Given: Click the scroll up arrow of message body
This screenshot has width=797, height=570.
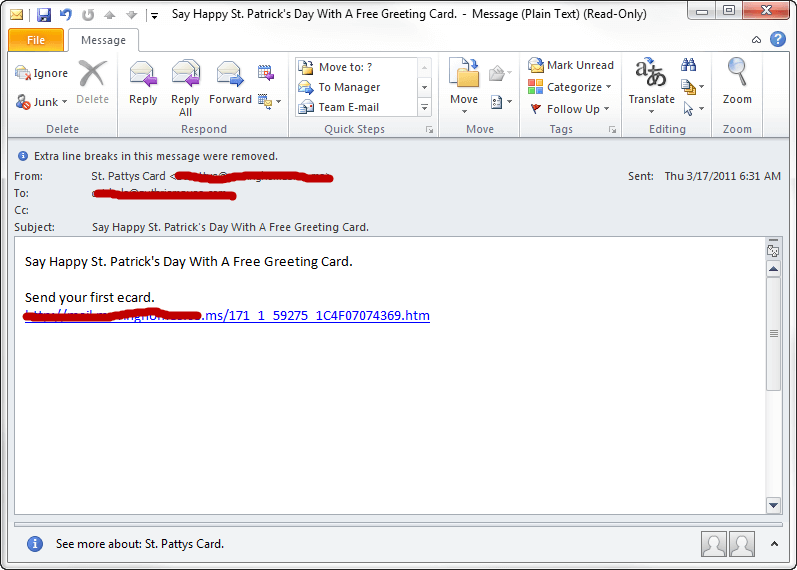Looking at the screenshot, I should click(773, 269).
